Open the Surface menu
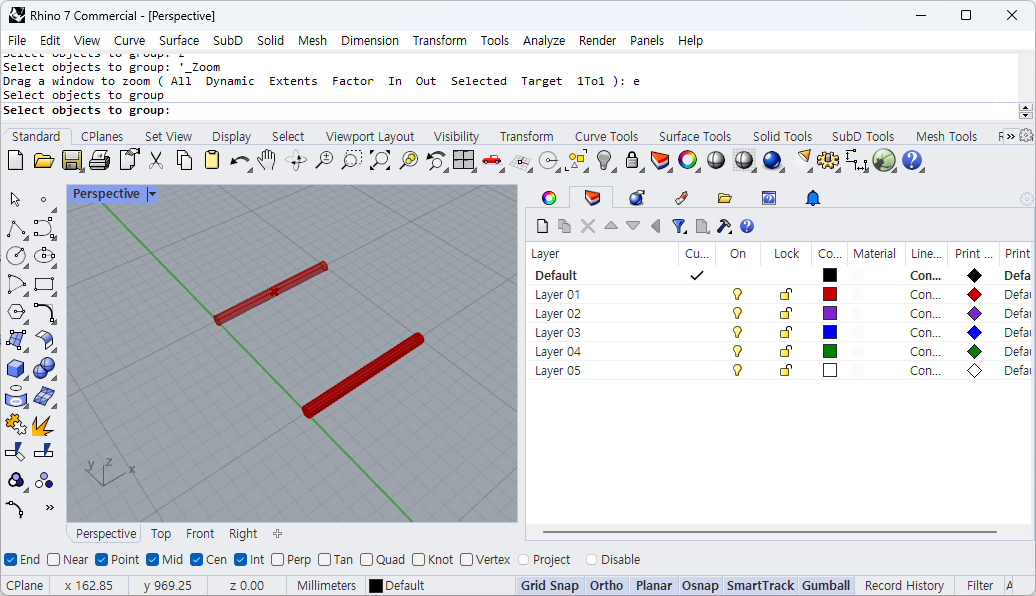This screenshot has height=596, width=1036. coord(178,40)
